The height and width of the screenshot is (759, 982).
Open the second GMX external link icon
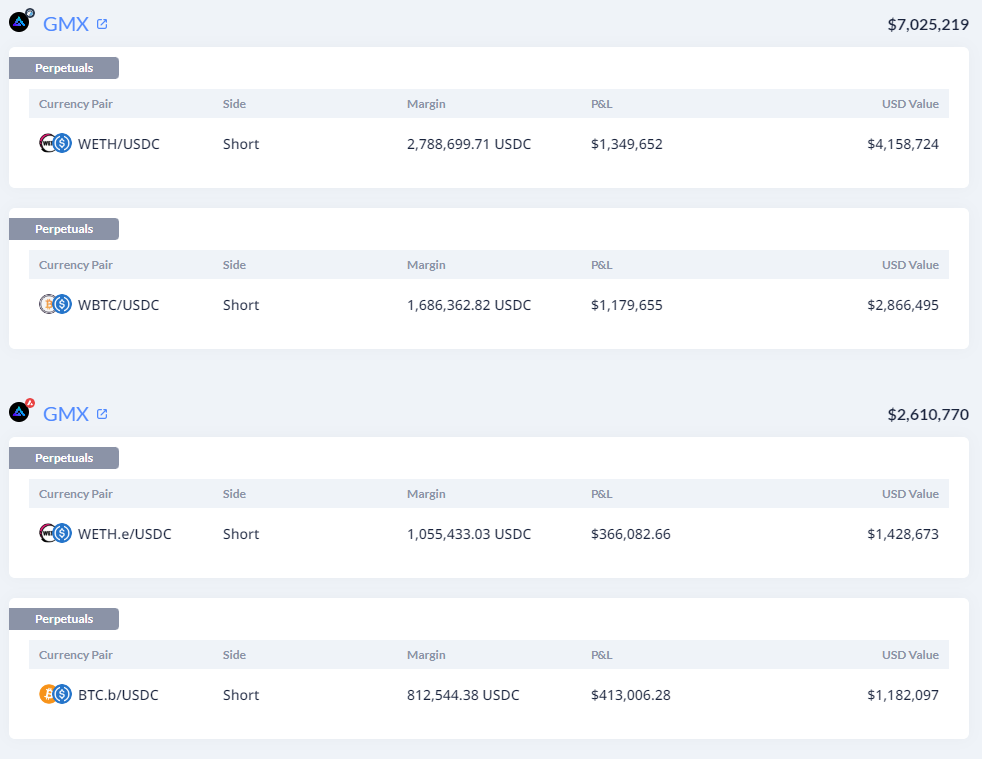click(102, 415)
